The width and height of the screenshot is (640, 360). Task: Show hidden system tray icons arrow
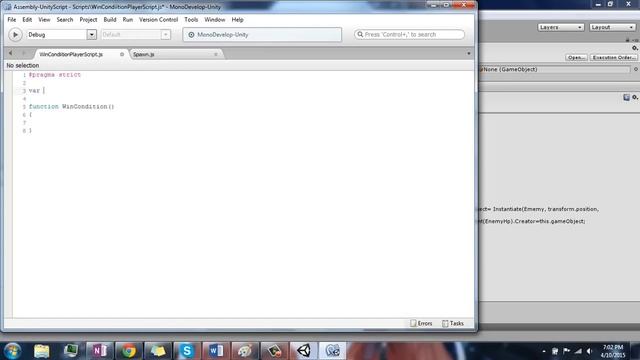(544, 351)
